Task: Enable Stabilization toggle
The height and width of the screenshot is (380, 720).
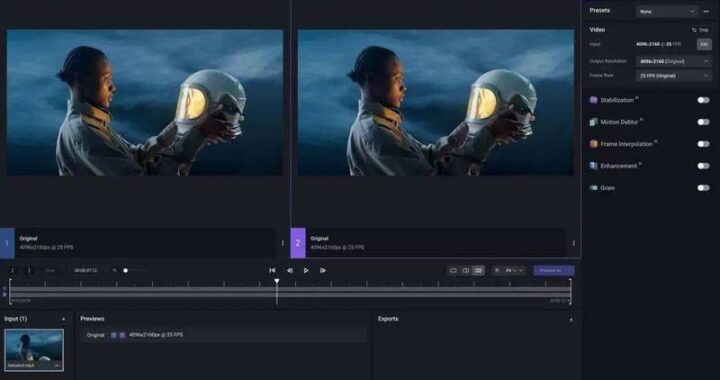Action: (x=703, y=100)
